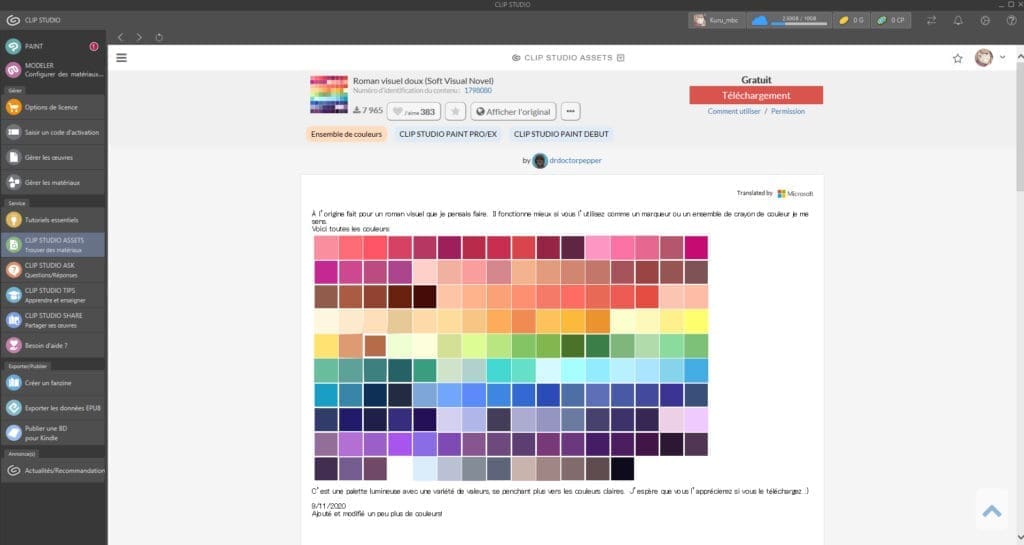Select Exporter les données EPUB

(x=52, y=408)
